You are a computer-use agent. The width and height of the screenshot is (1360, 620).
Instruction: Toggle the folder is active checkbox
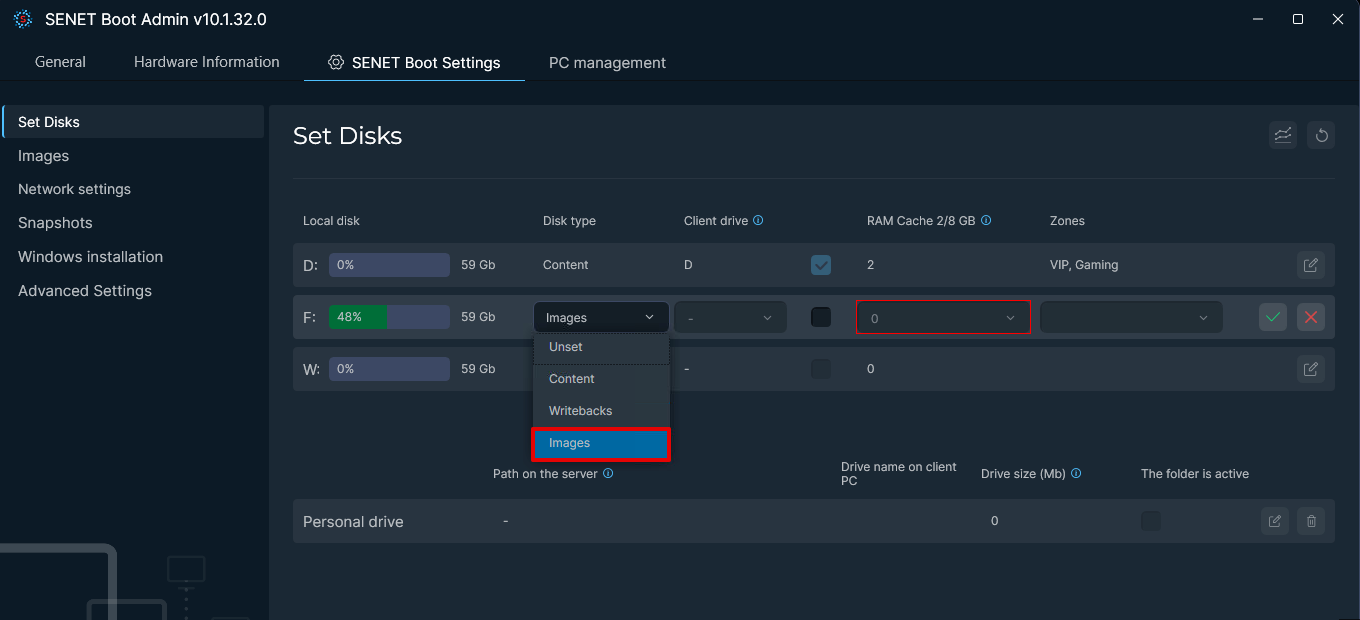[x=1151, y=521]
